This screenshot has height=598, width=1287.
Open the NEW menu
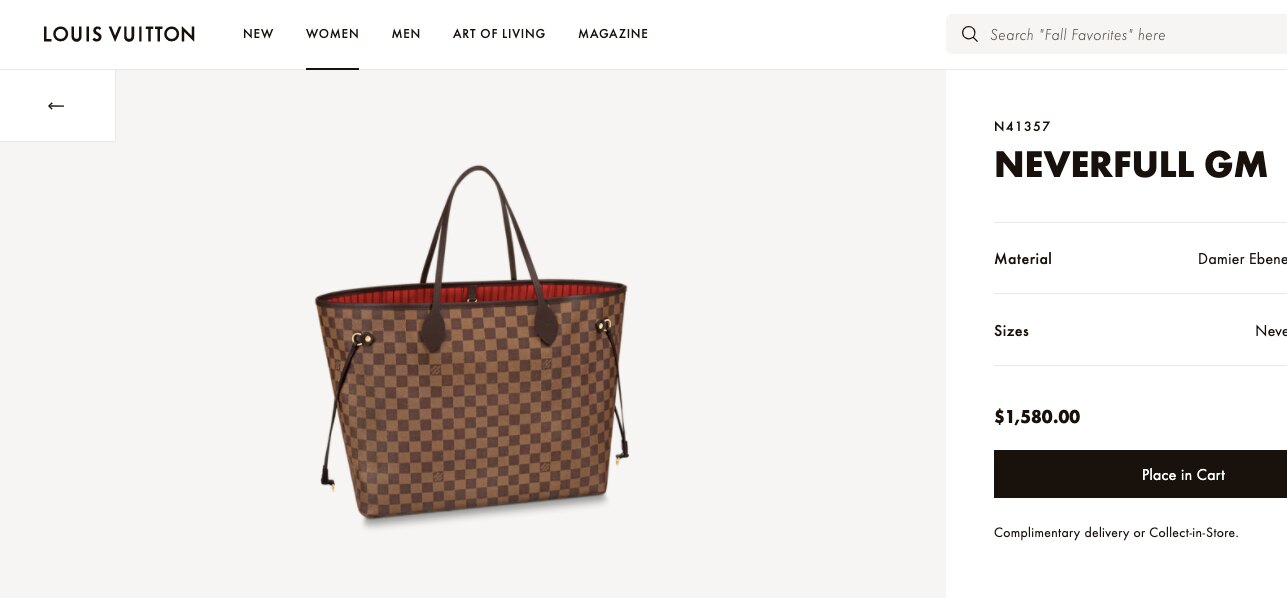[x=258, y=34]
